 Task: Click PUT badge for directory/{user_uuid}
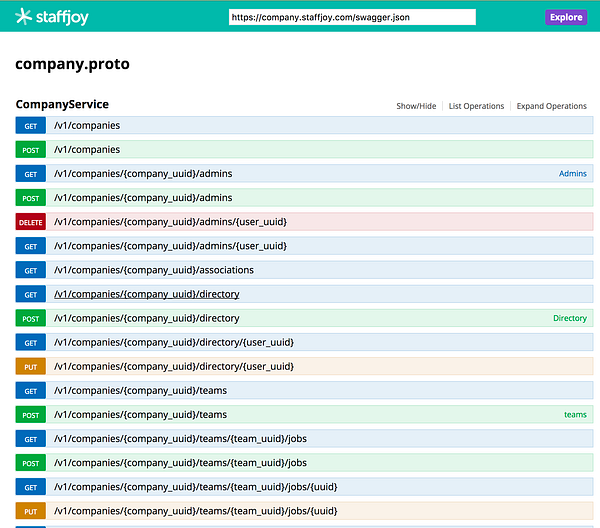31,367
